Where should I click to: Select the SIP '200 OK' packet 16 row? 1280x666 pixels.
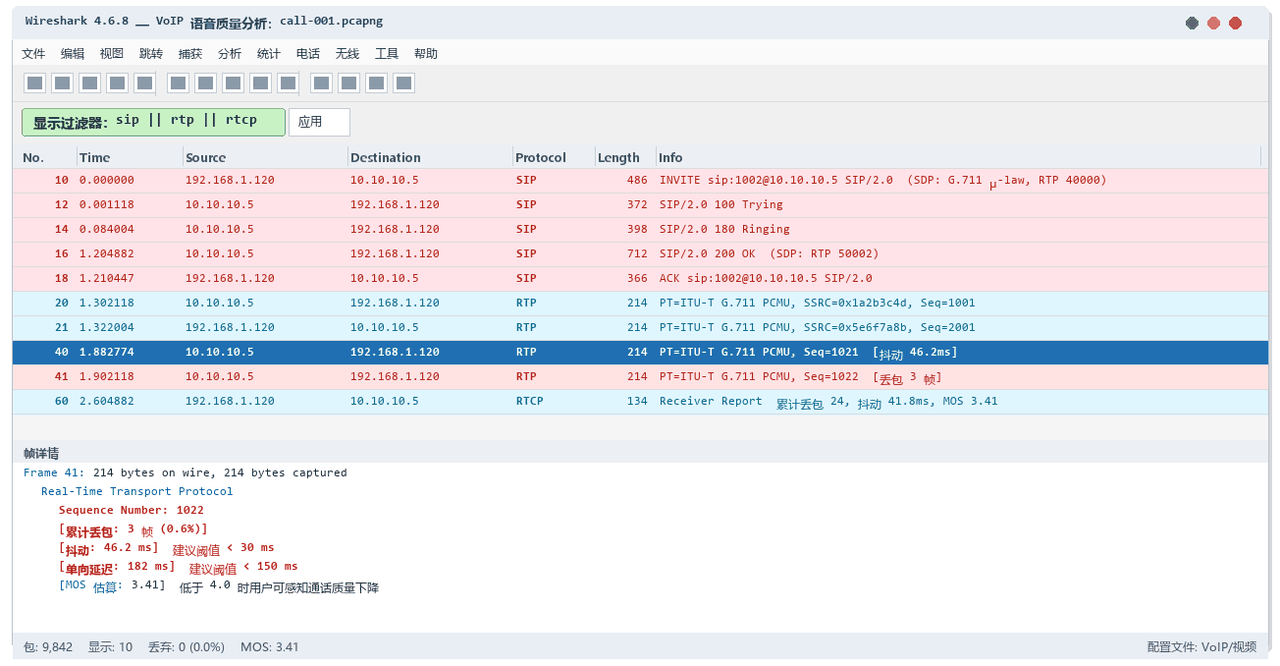pyautogui.click(x=640, y=253)
